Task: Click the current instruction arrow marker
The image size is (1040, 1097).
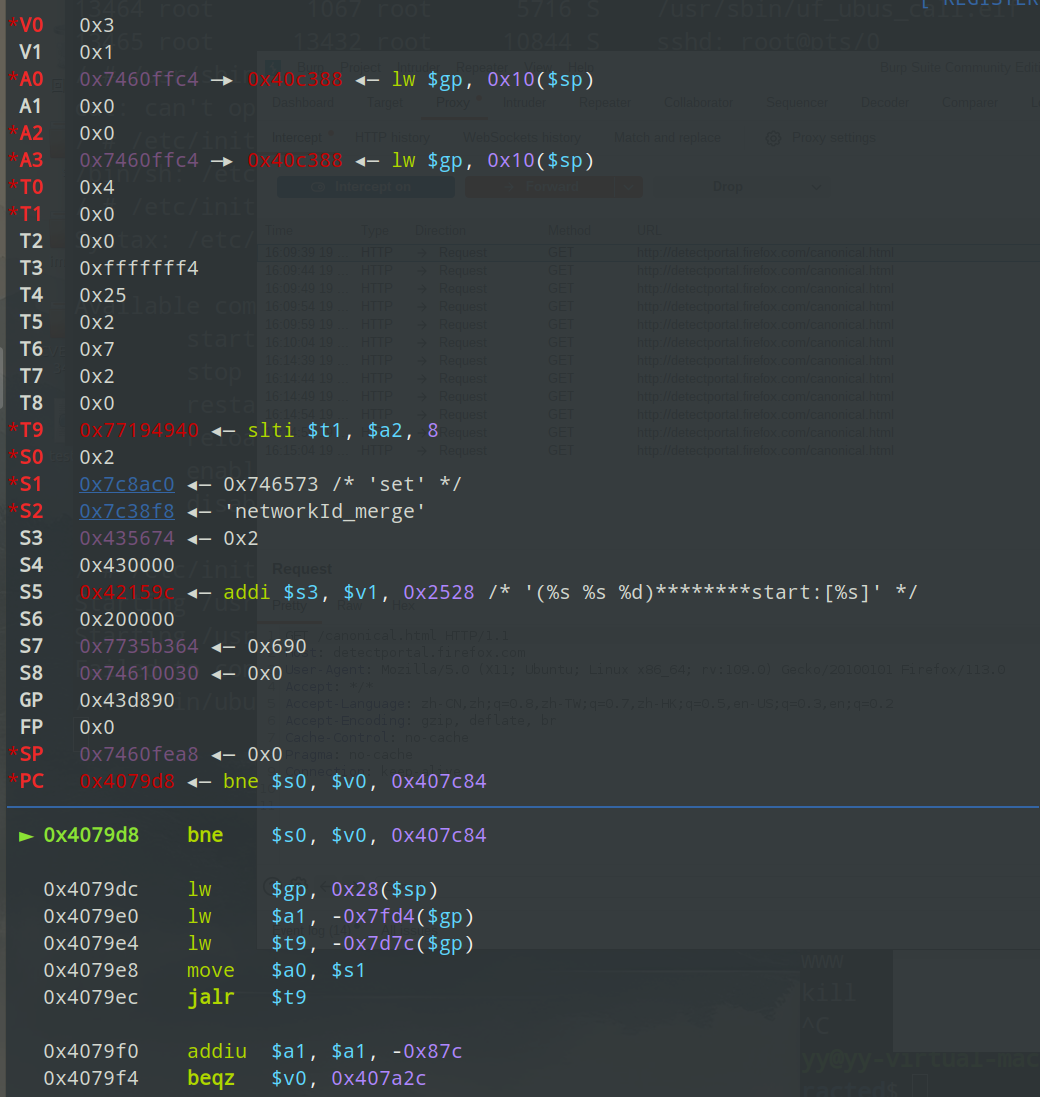Action: [x=26, y=835]
